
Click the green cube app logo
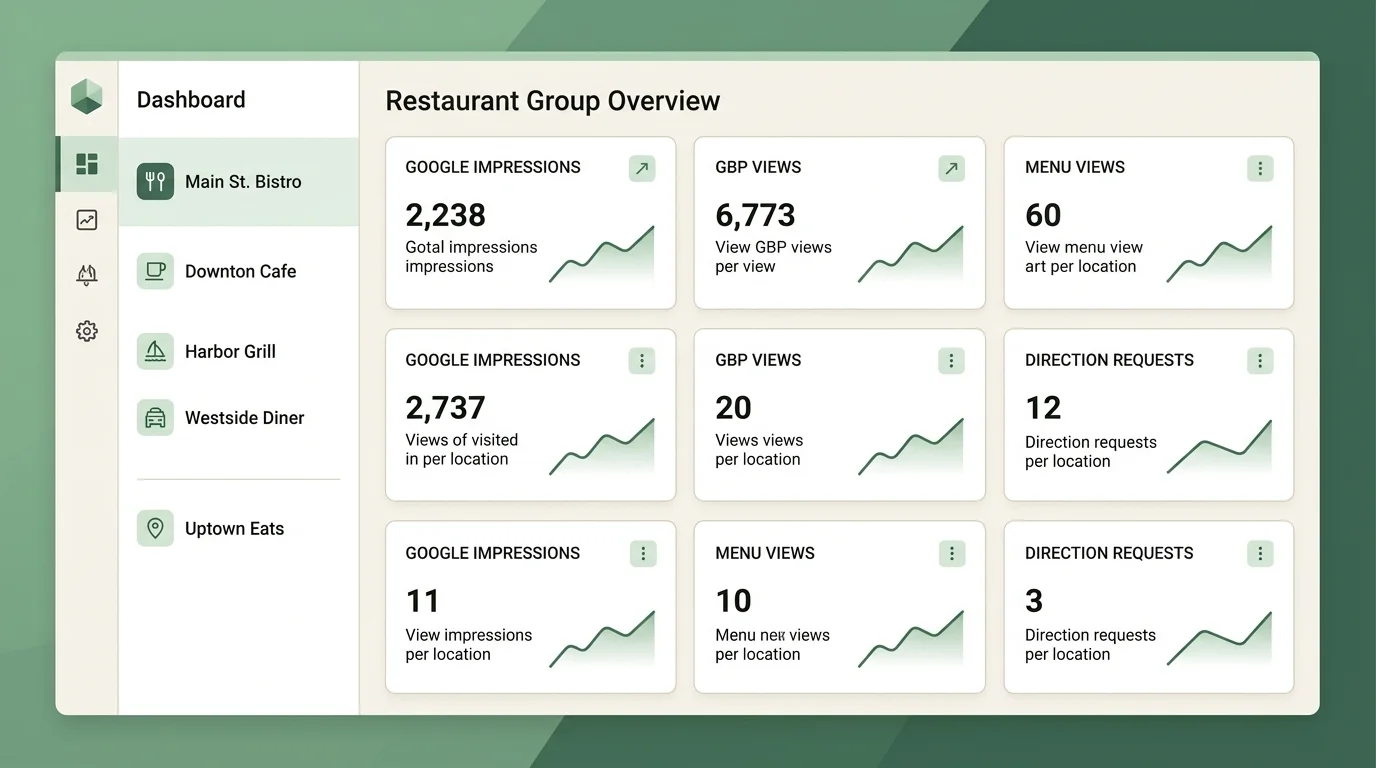tap(87, 97)
